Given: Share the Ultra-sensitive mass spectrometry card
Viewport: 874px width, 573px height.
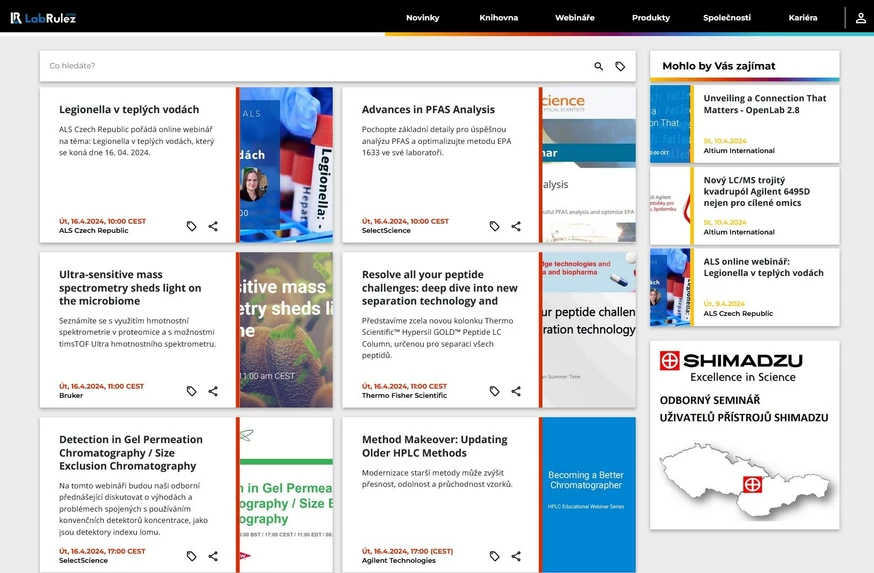Looking at the screenshot, I should (213, 391).
